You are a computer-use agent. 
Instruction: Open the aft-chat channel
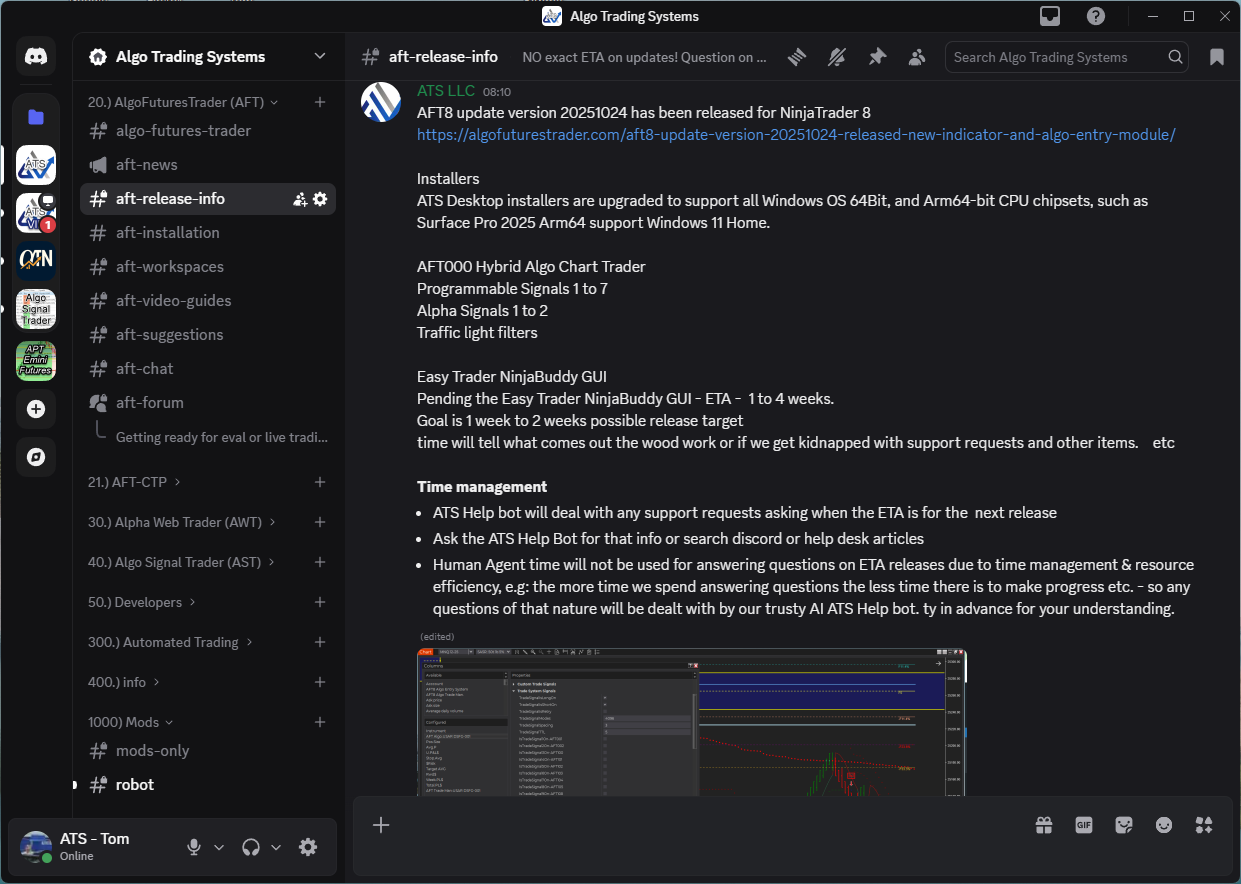click(208, 369)
